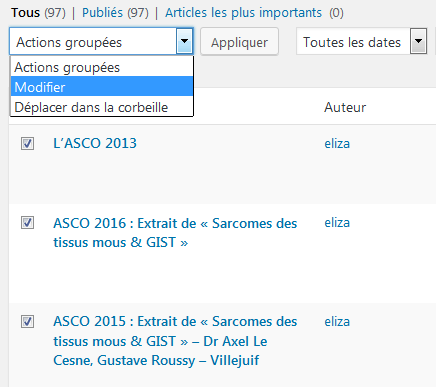Open the L'ASCO 2013 post title
Screen dimensions: 436x387
click(95, 143)
